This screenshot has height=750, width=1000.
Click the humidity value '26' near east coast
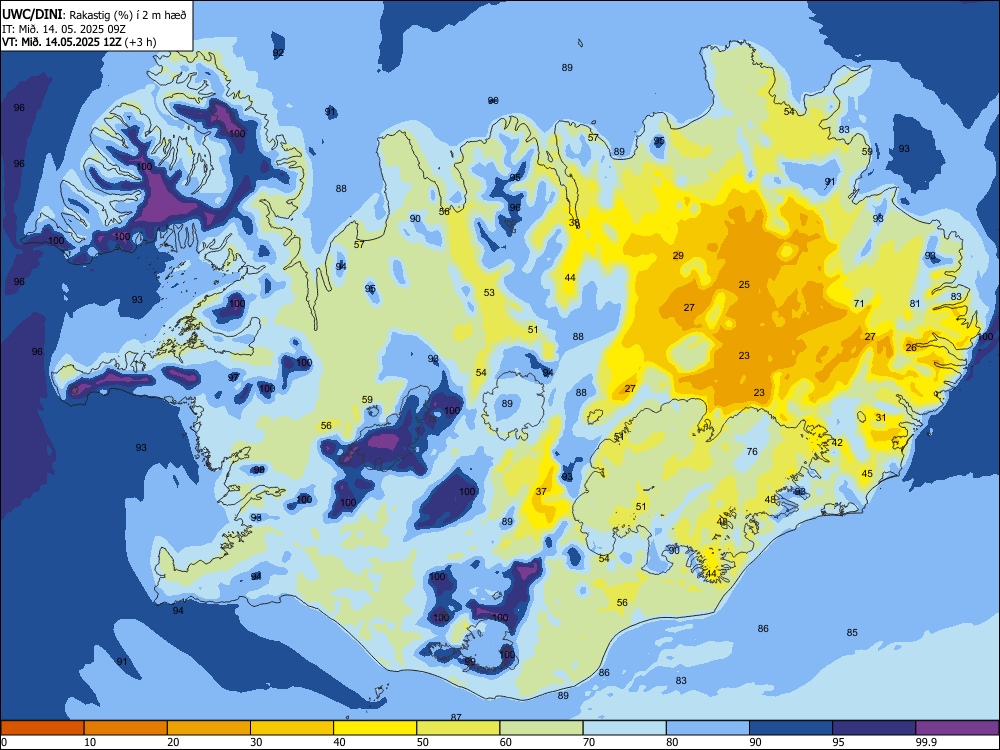tap(911, 348)
